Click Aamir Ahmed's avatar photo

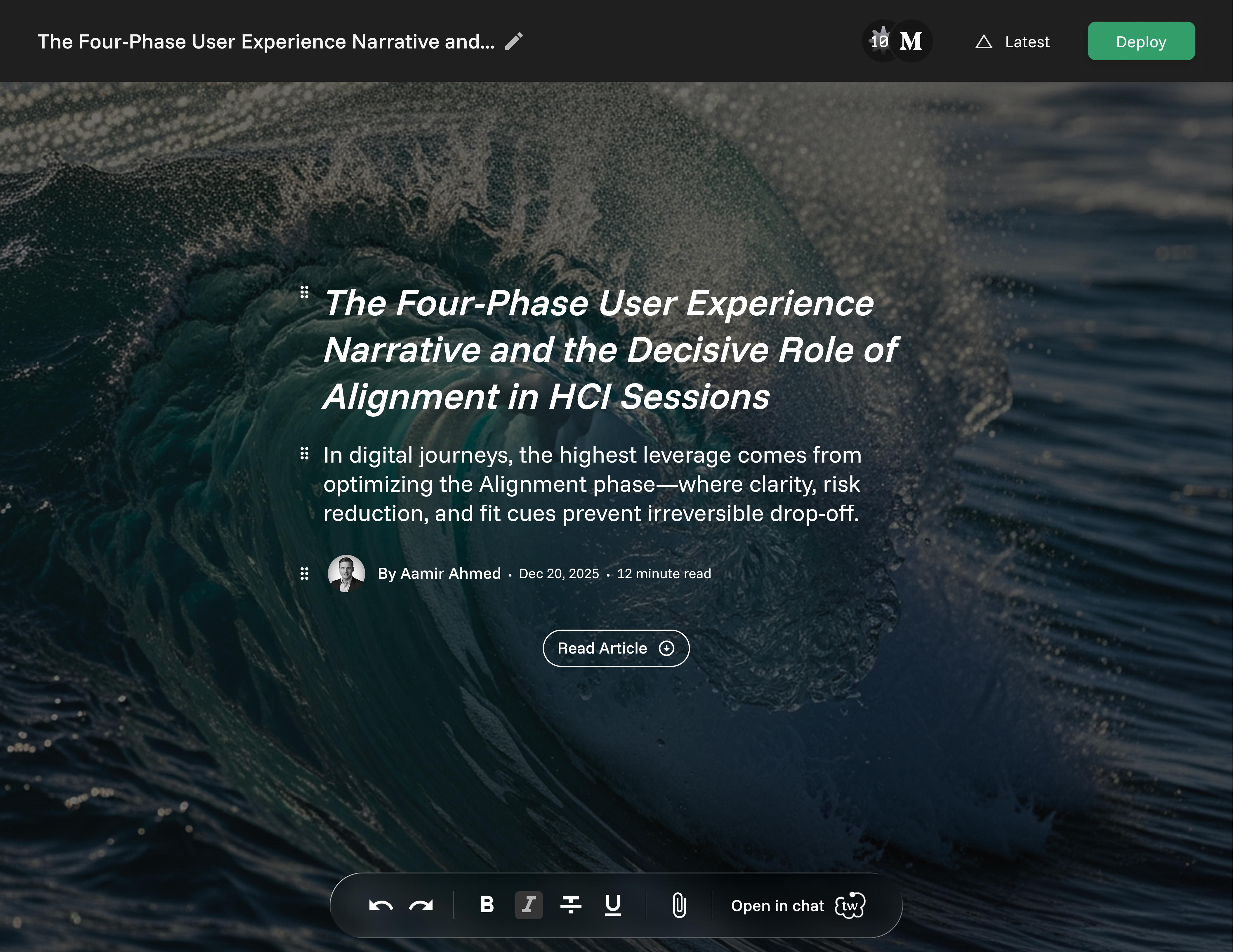tap(346, 574)
